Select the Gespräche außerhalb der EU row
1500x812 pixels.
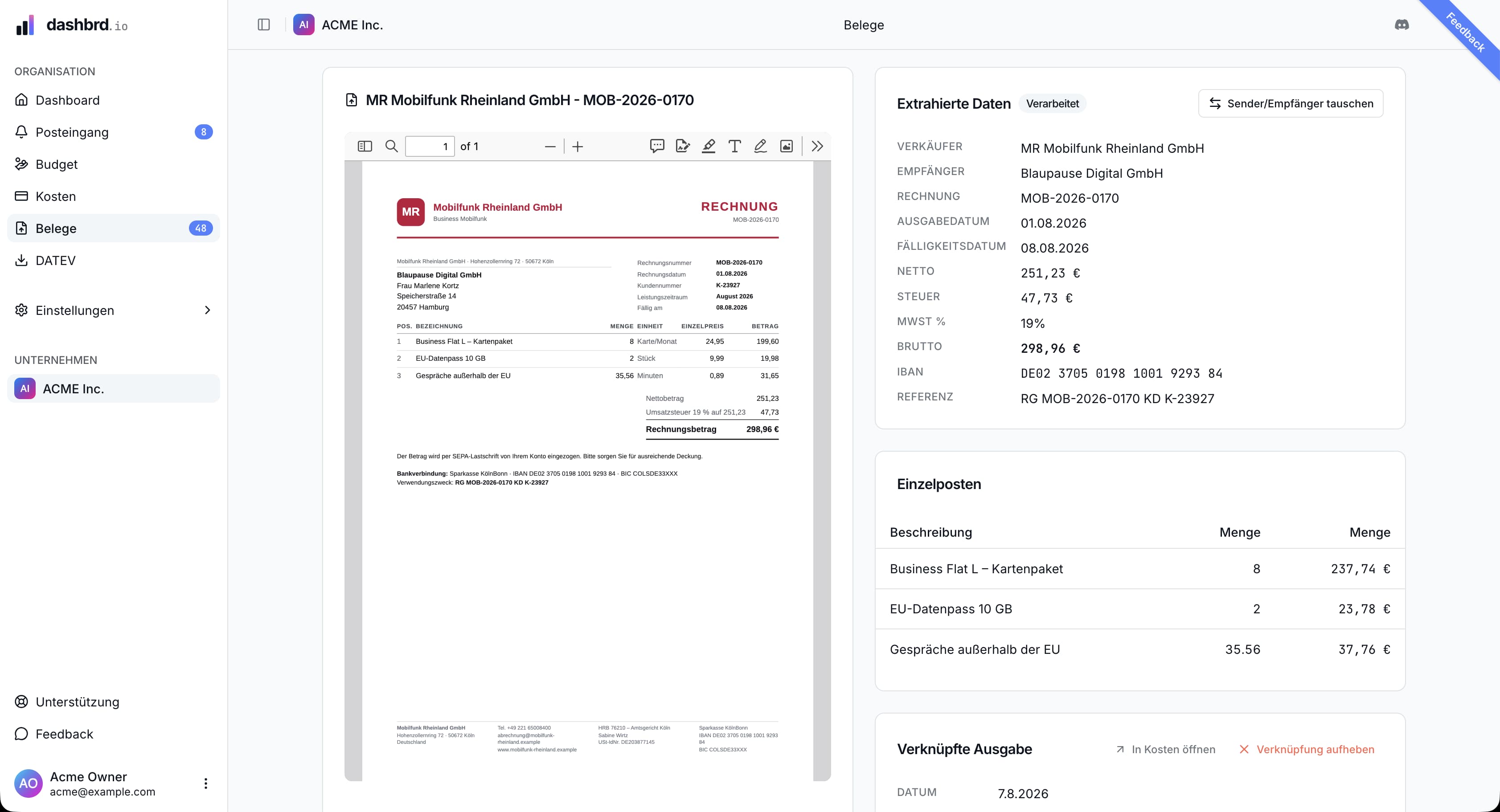[1140, 649]
